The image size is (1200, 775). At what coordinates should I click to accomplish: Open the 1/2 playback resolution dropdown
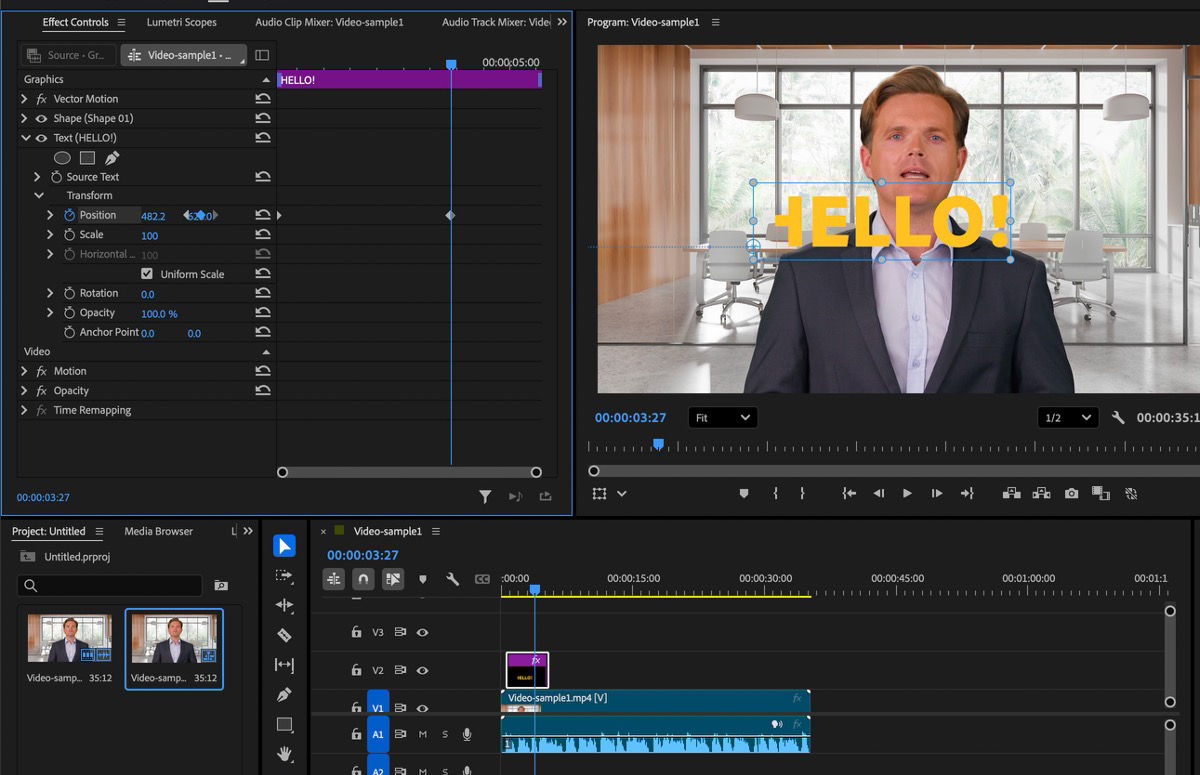1068,417
